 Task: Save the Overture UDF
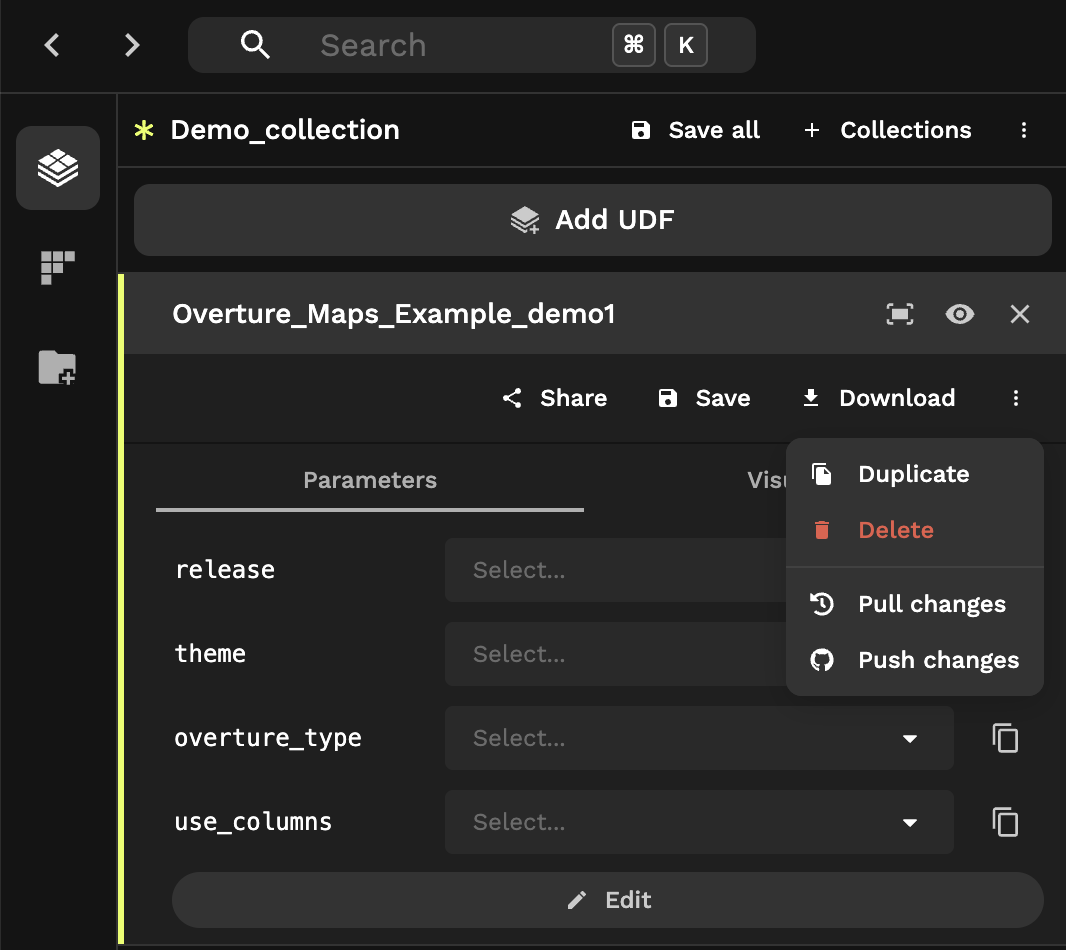tap(704, 398)
